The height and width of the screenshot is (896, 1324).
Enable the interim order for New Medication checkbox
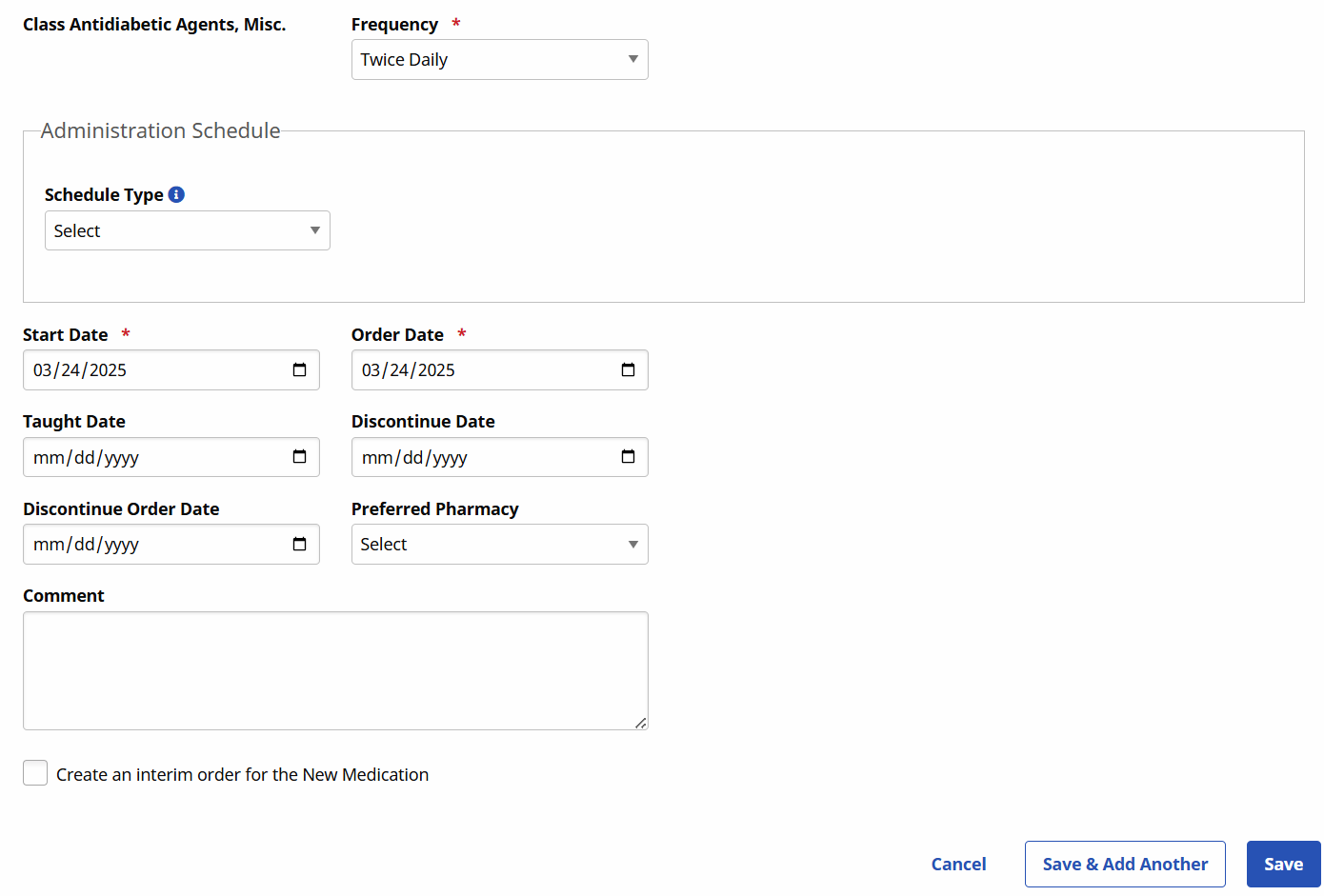[x=34, y=772]
